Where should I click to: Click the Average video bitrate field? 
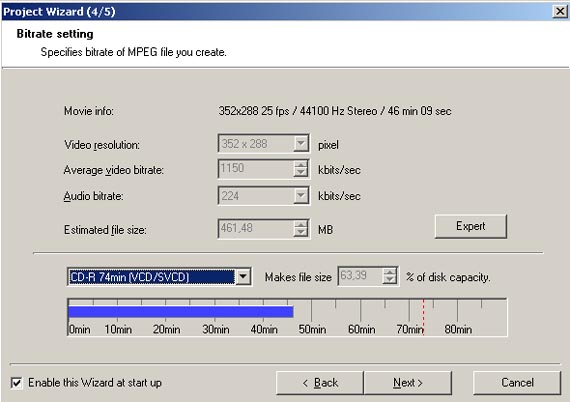pos(256,169)
